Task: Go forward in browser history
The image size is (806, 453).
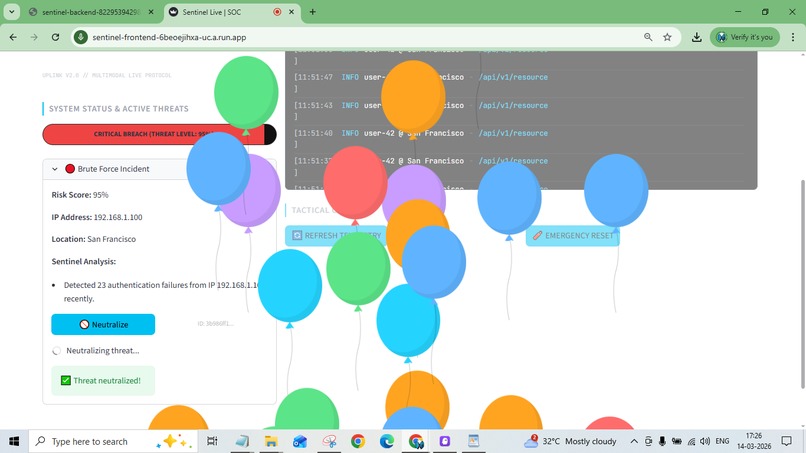Action: coord(34,37)
